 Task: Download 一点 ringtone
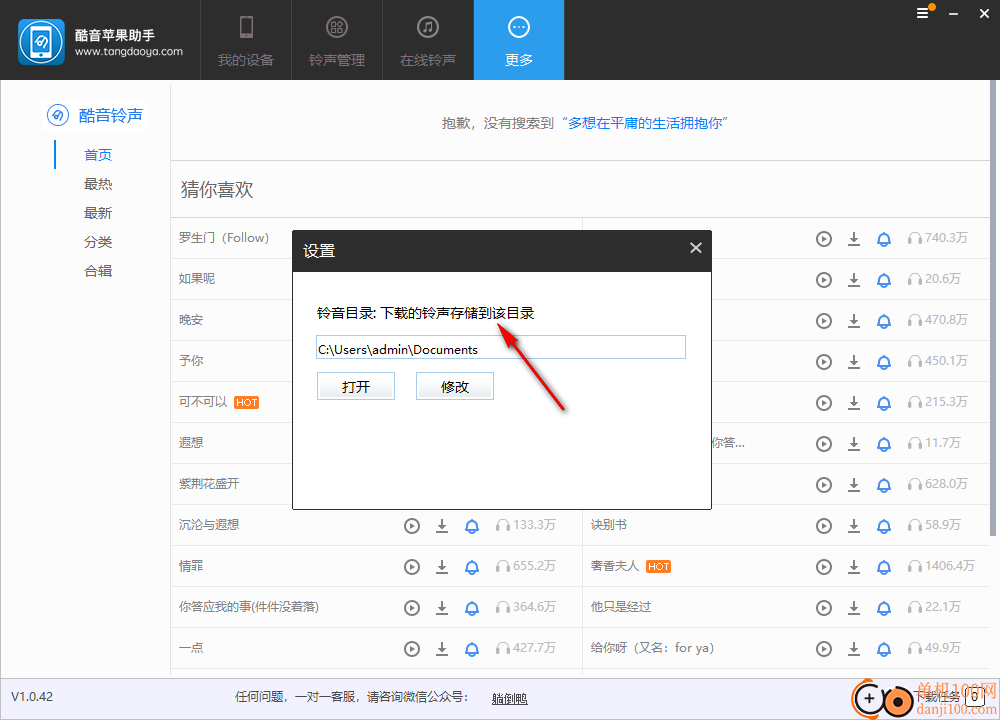442,649
